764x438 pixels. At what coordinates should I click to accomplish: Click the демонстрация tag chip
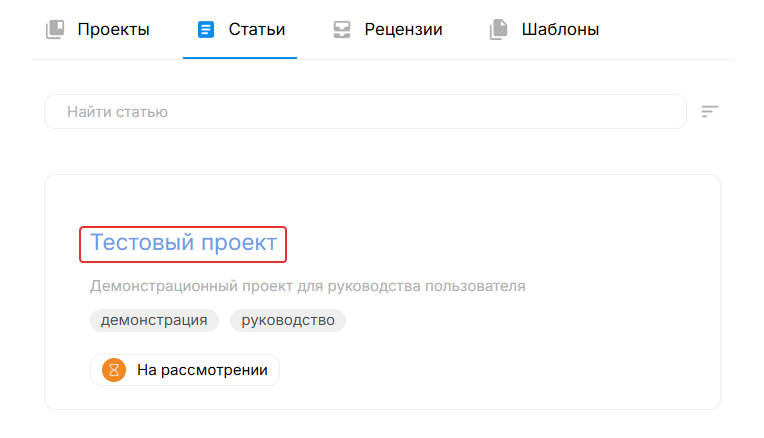pos(154,320)
